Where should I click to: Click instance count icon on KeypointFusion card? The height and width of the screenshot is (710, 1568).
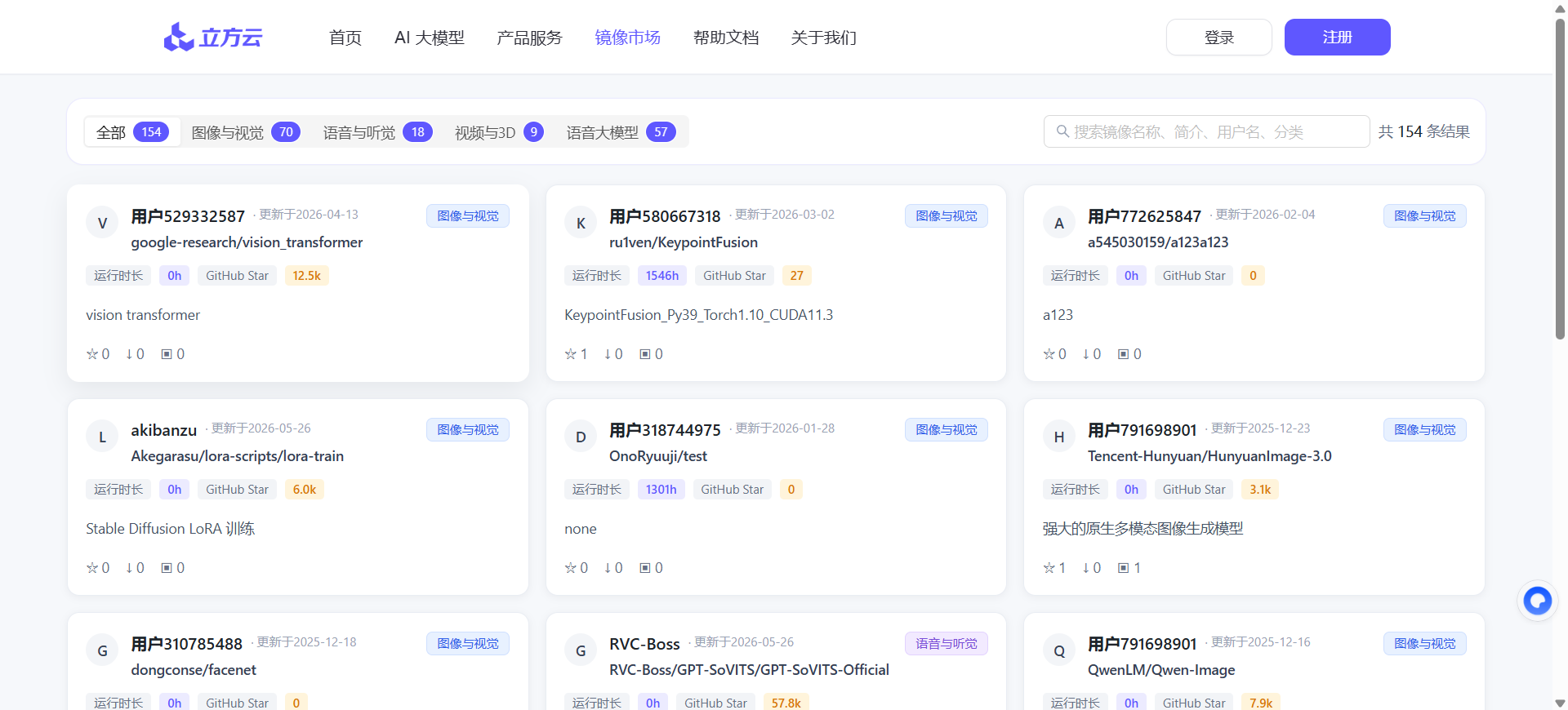pyautogui.click(x=645, y=354)
